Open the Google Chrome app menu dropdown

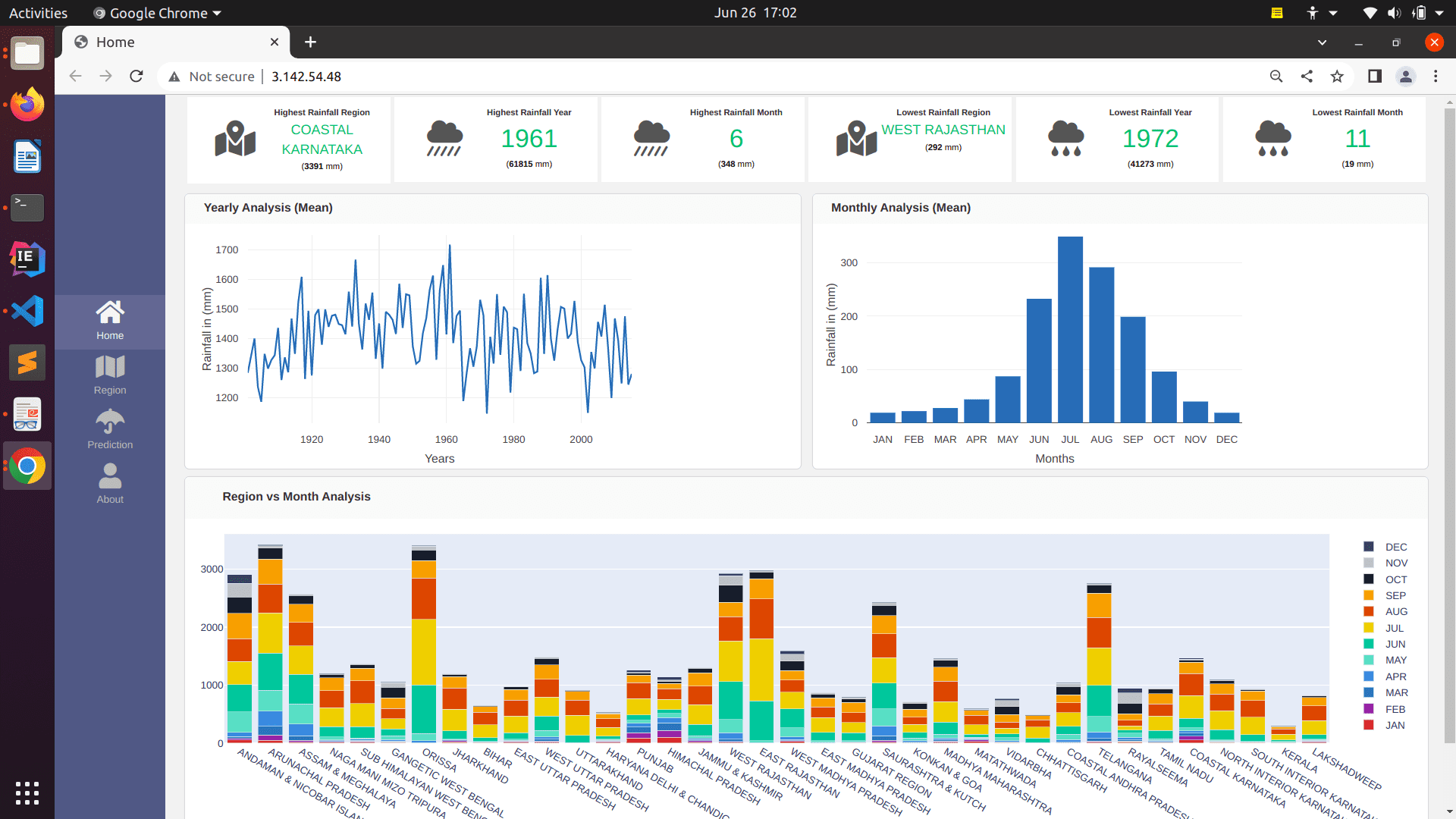pos(158,13)
